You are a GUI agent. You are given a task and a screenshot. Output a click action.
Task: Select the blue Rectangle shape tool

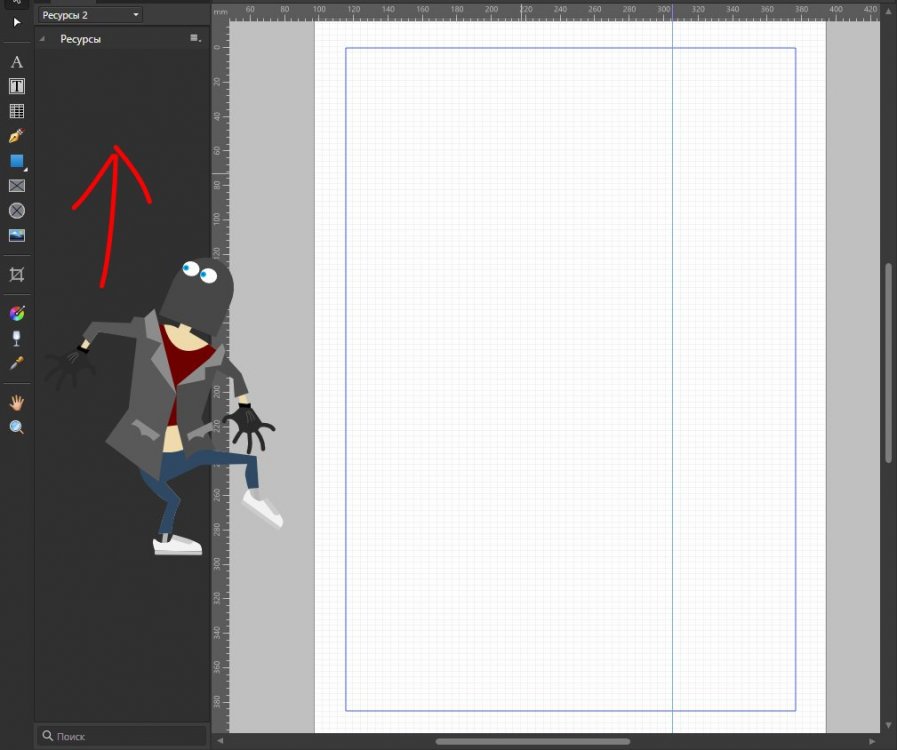pos(17,161)
